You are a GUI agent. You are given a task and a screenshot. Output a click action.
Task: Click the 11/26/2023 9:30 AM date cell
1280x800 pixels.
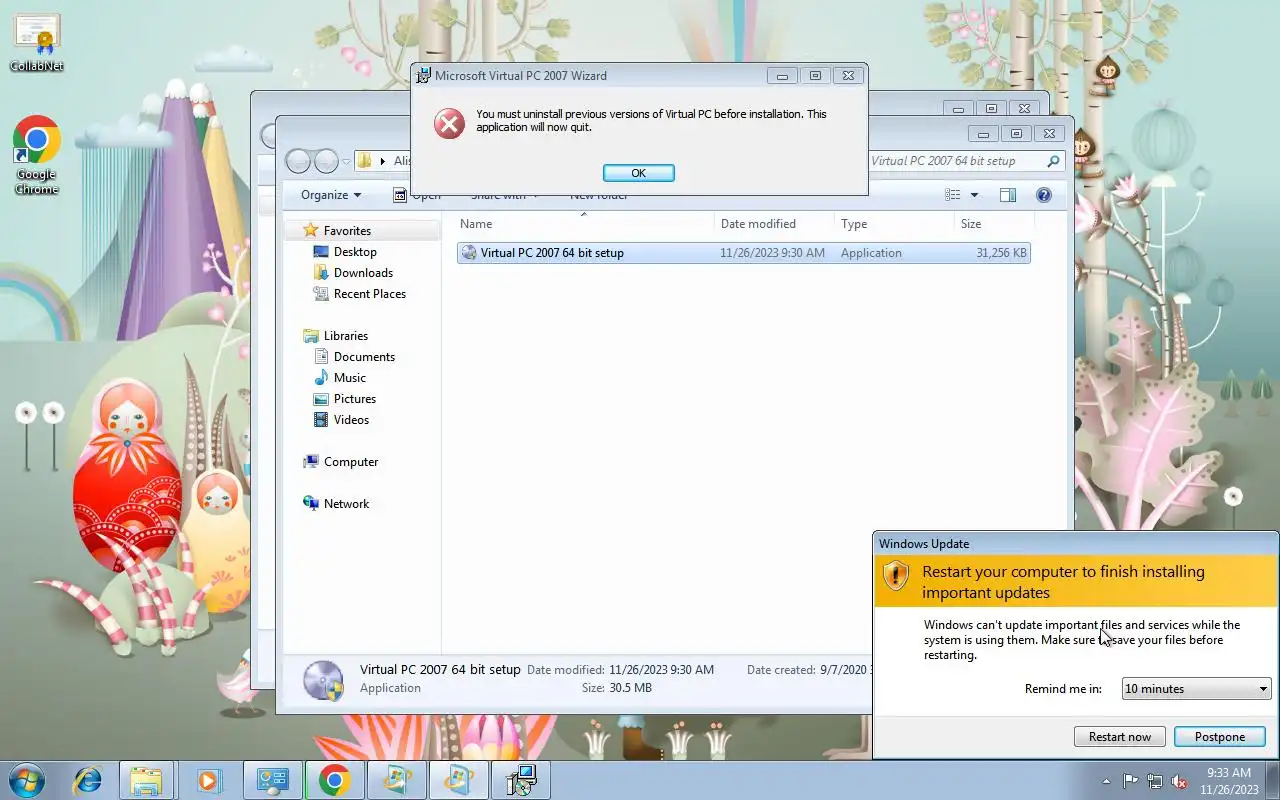coord(772,253)
